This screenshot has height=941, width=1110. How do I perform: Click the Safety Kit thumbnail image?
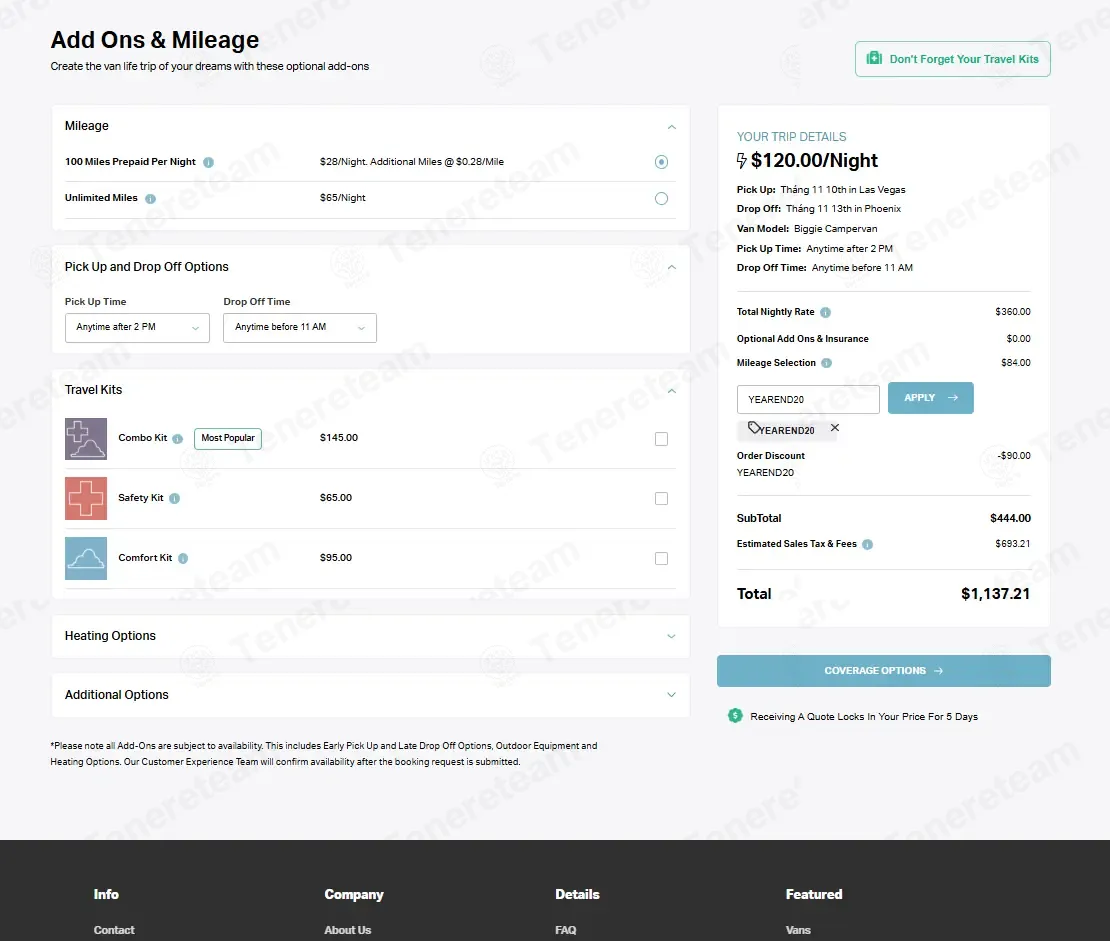point(86,498)
